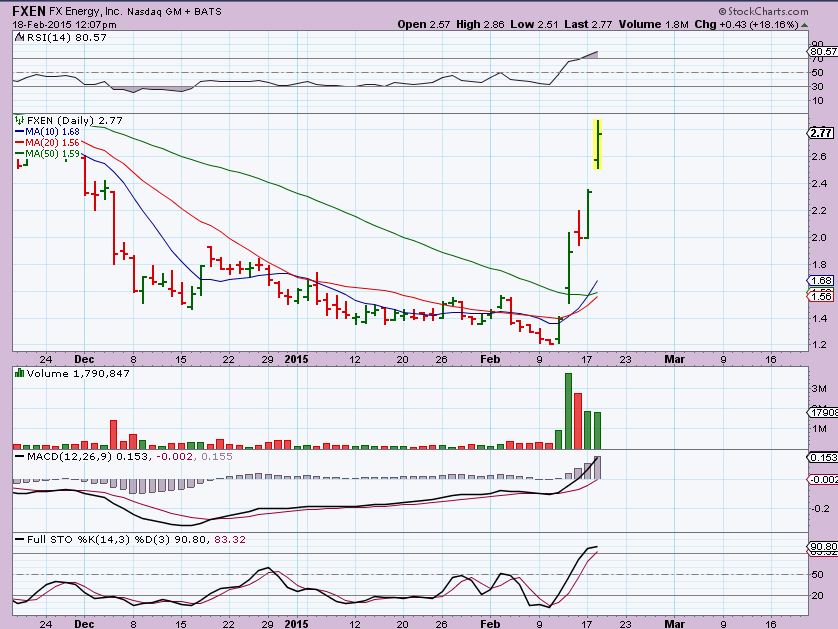The height and width of the screenshot is (629, 838).
Task: Click the Volume 1.8M value in header
Action: (654, 24)
